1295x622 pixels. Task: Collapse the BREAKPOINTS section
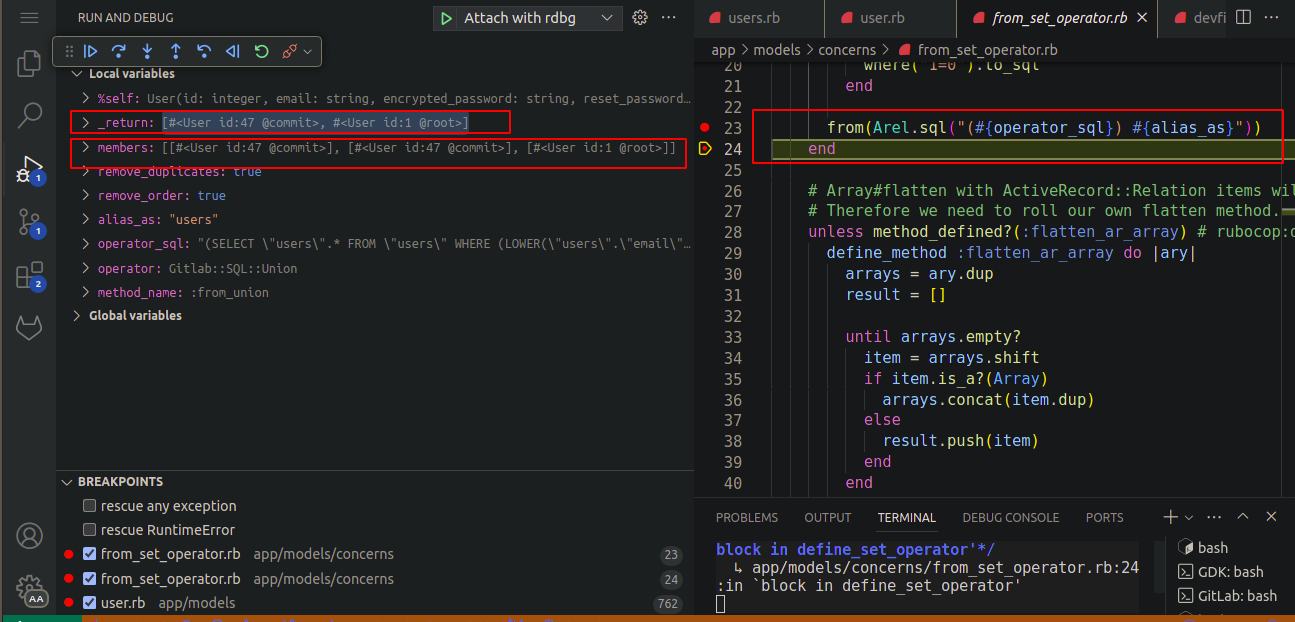tap(67, 482)
